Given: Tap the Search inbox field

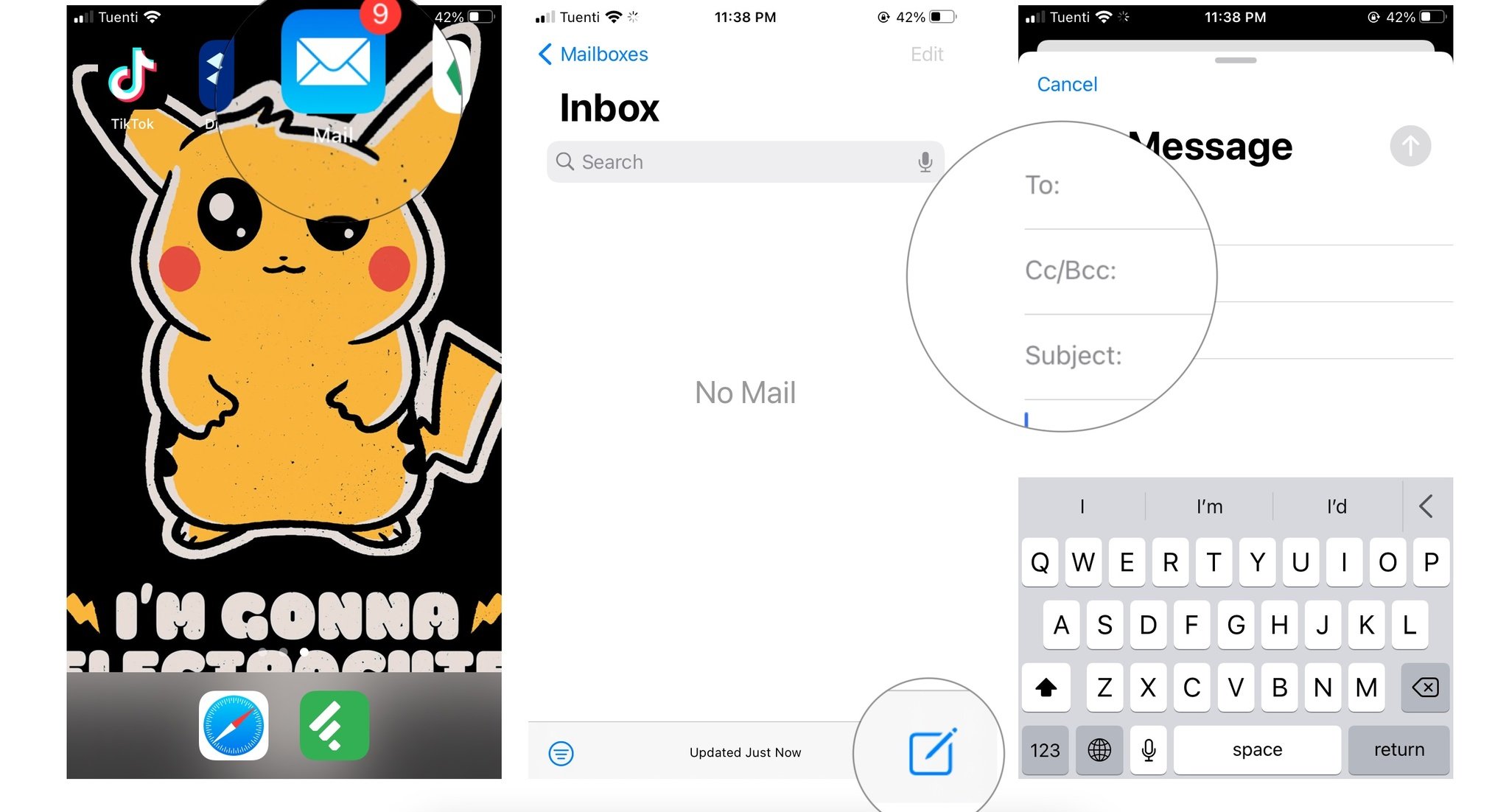Looking at the screenshot, I should tap(746, 162).
